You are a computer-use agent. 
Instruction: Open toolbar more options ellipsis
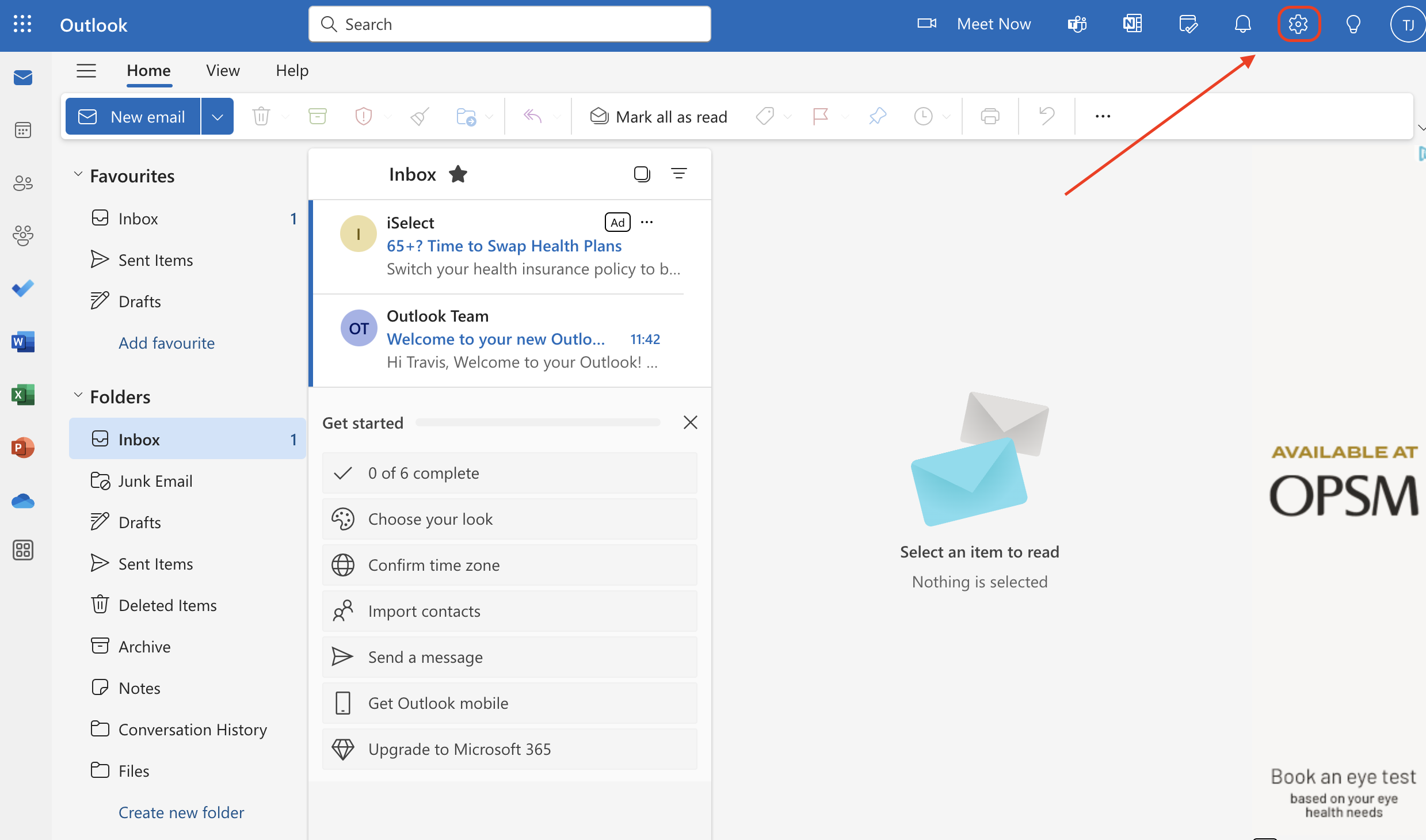[1103, 116]
